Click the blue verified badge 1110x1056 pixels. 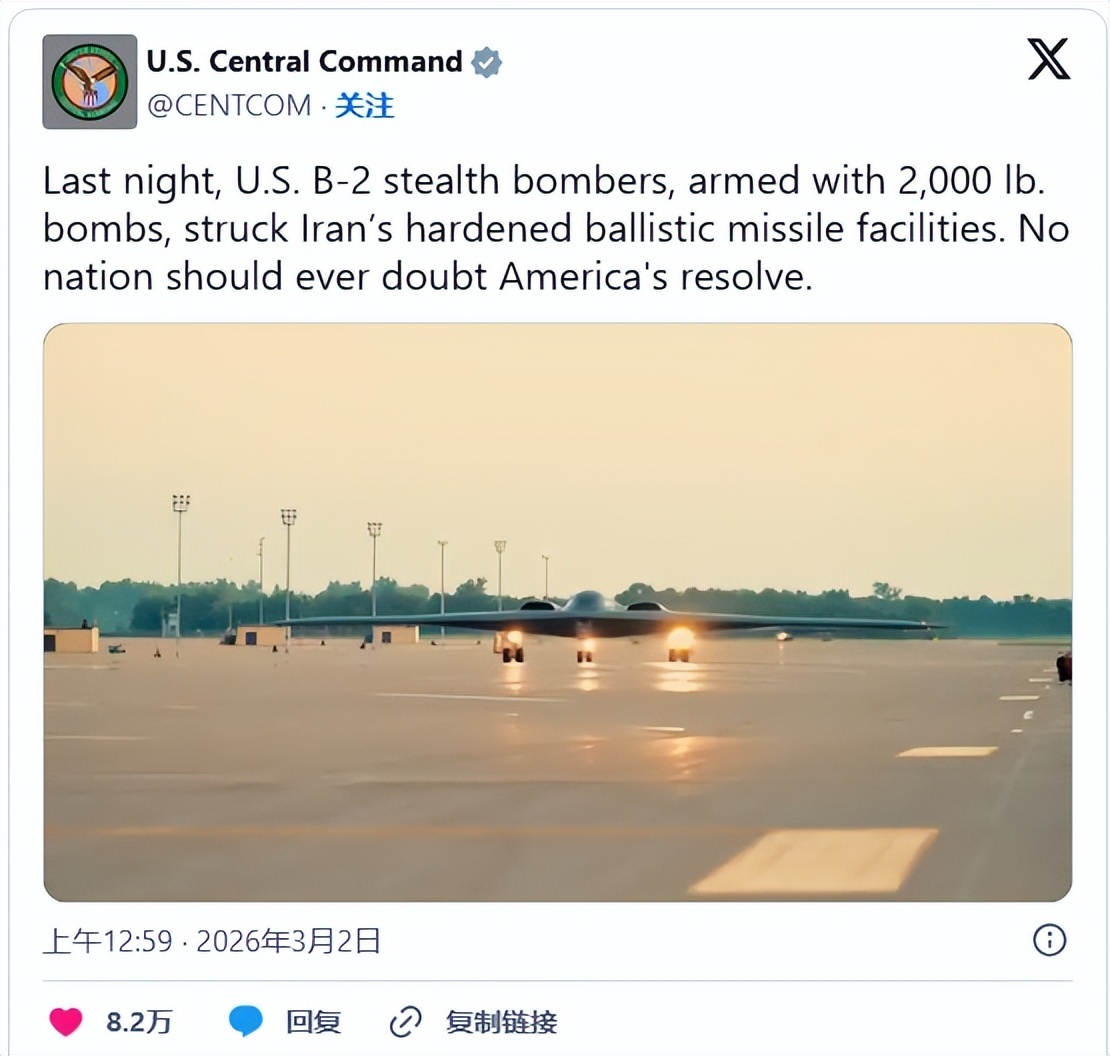pos(486,62)
